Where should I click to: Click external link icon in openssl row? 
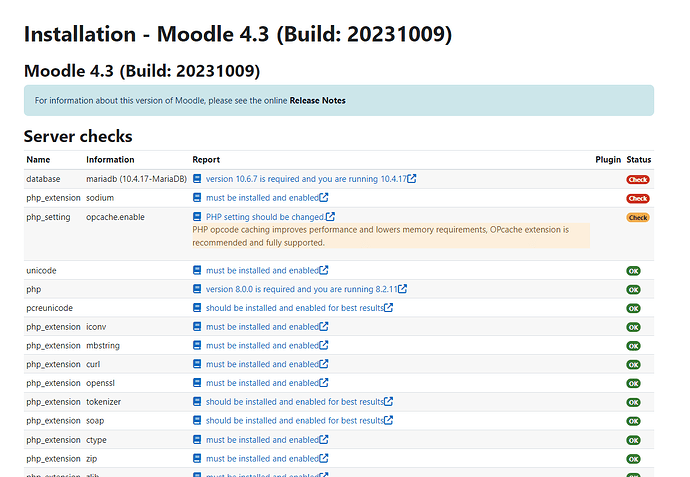[323, 382]
